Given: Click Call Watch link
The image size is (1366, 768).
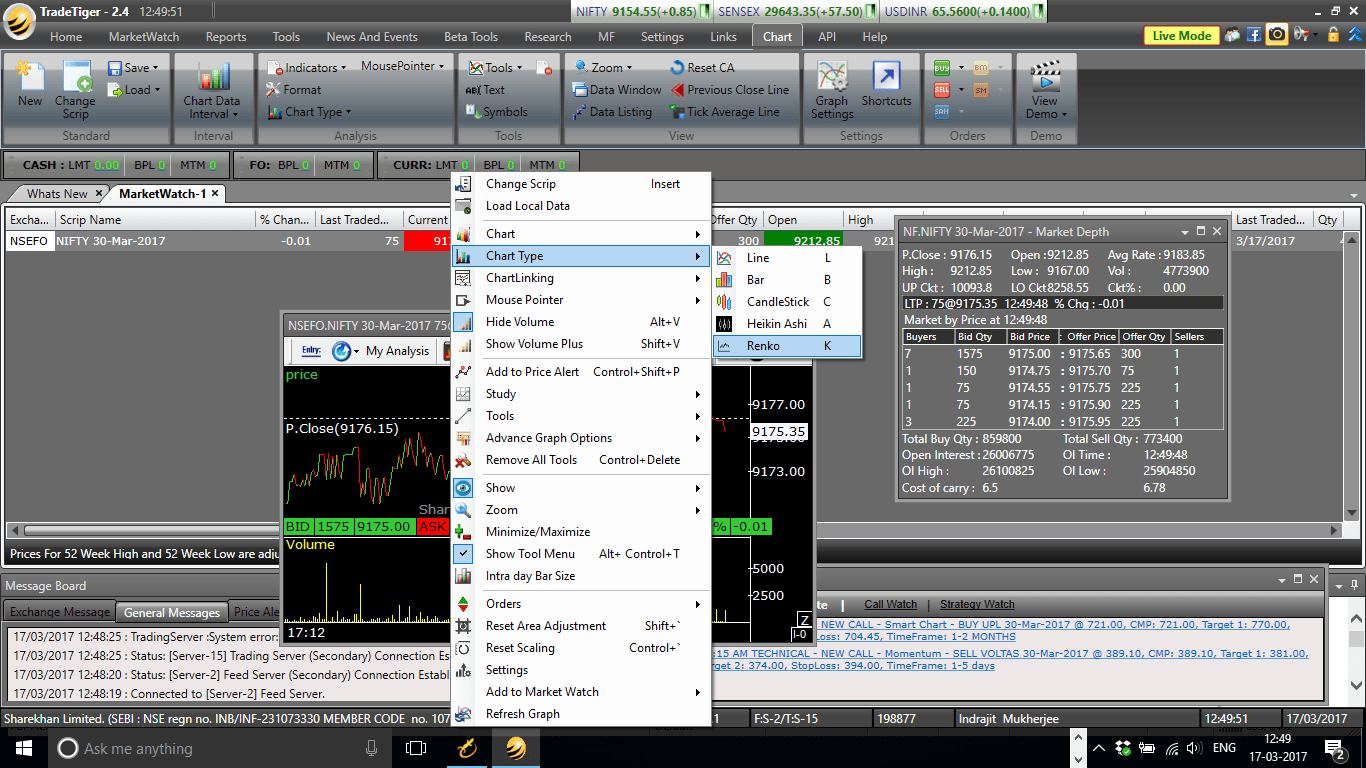Looking at the screenshot, I should click(x=890, y=604).
